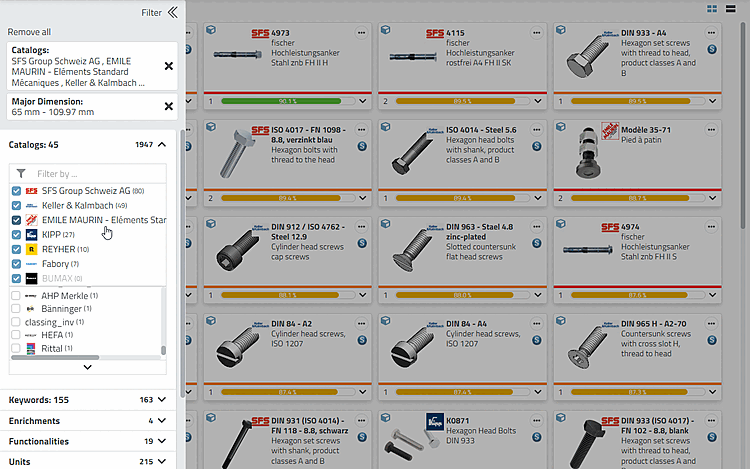Open more options for DIN 965 H card
Image resolution: width=750 pixels, height=469 pixels.
point(711,324)
